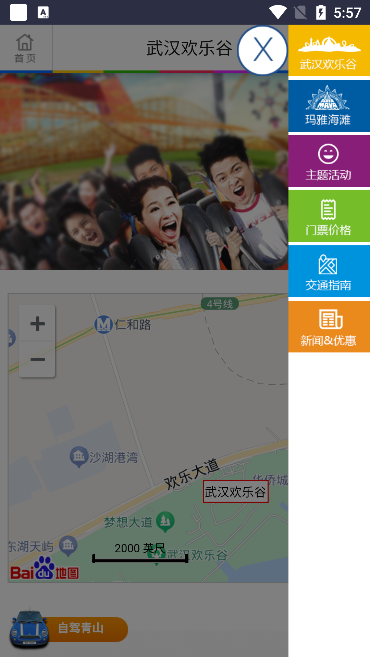Image resolution: width=370 pixels, height=657 pixels.
Task: Click the Baidu 地图 logo
Action: tap(44, 569)
